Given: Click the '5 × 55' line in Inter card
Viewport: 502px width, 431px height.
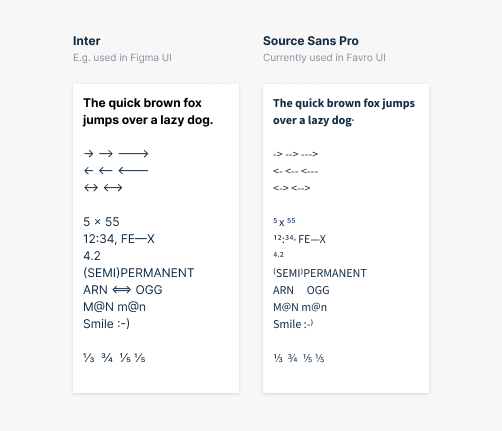Looking at the screenshot, I should pyautogui.click(x=101, y=222).
